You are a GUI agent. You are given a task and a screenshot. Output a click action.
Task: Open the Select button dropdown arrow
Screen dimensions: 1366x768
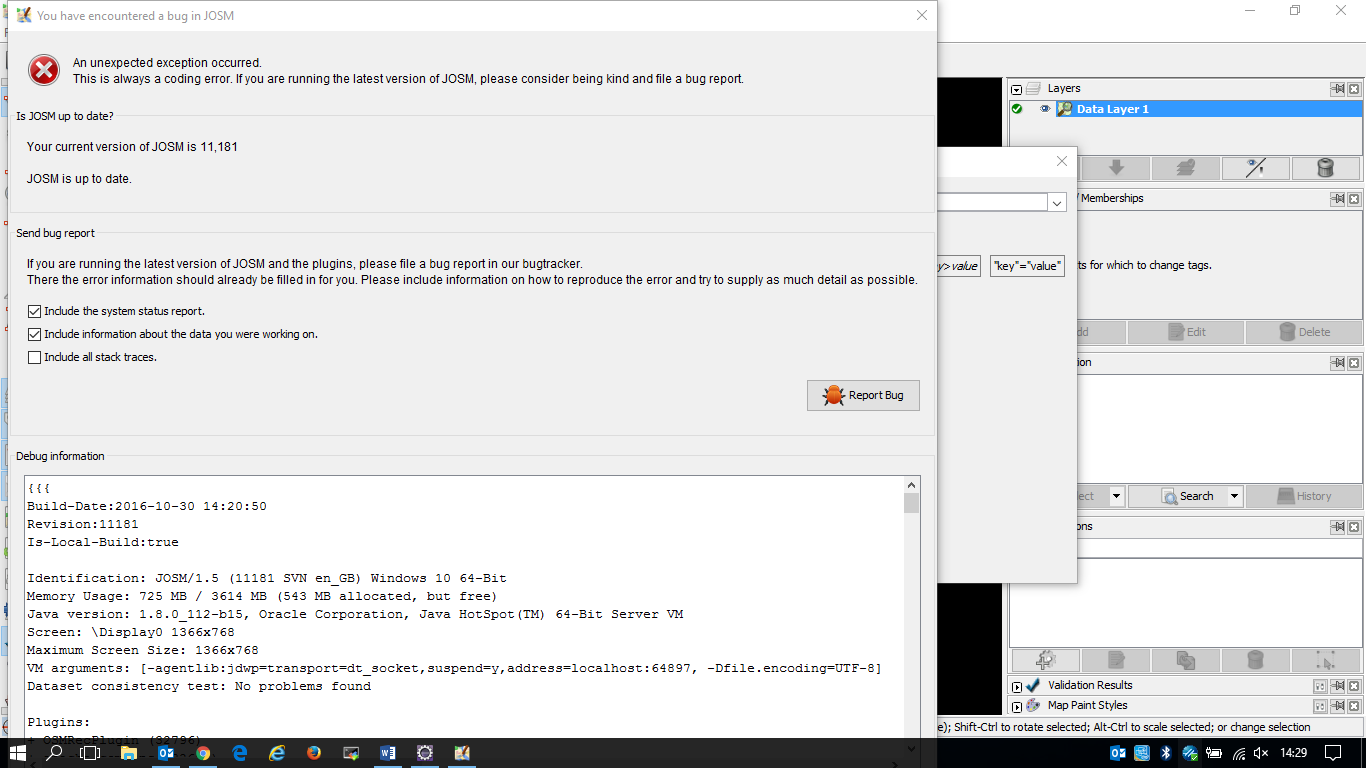(1117, 496)
